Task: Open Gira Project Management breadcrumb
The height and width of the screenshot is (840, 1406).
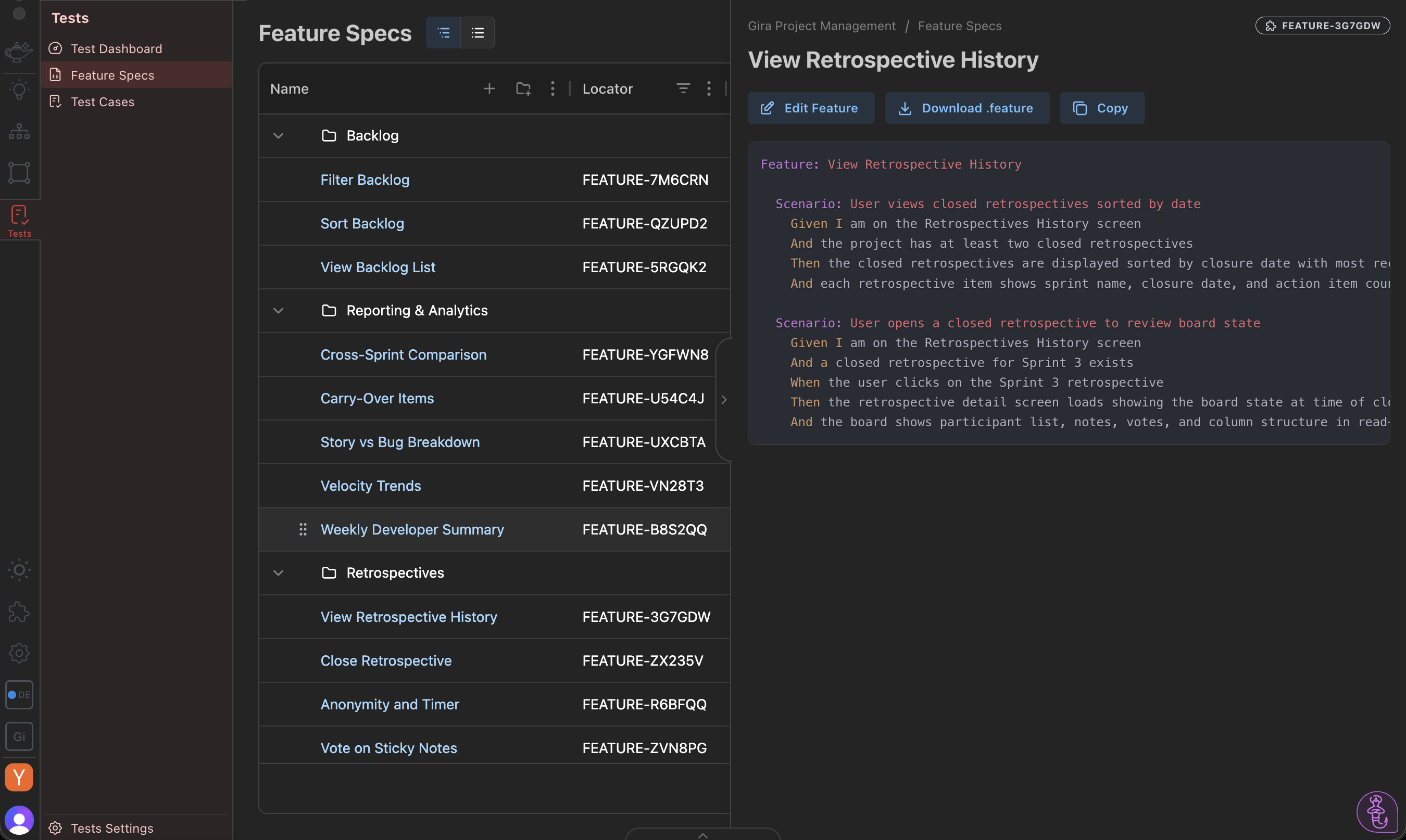Action: (822, 26)
